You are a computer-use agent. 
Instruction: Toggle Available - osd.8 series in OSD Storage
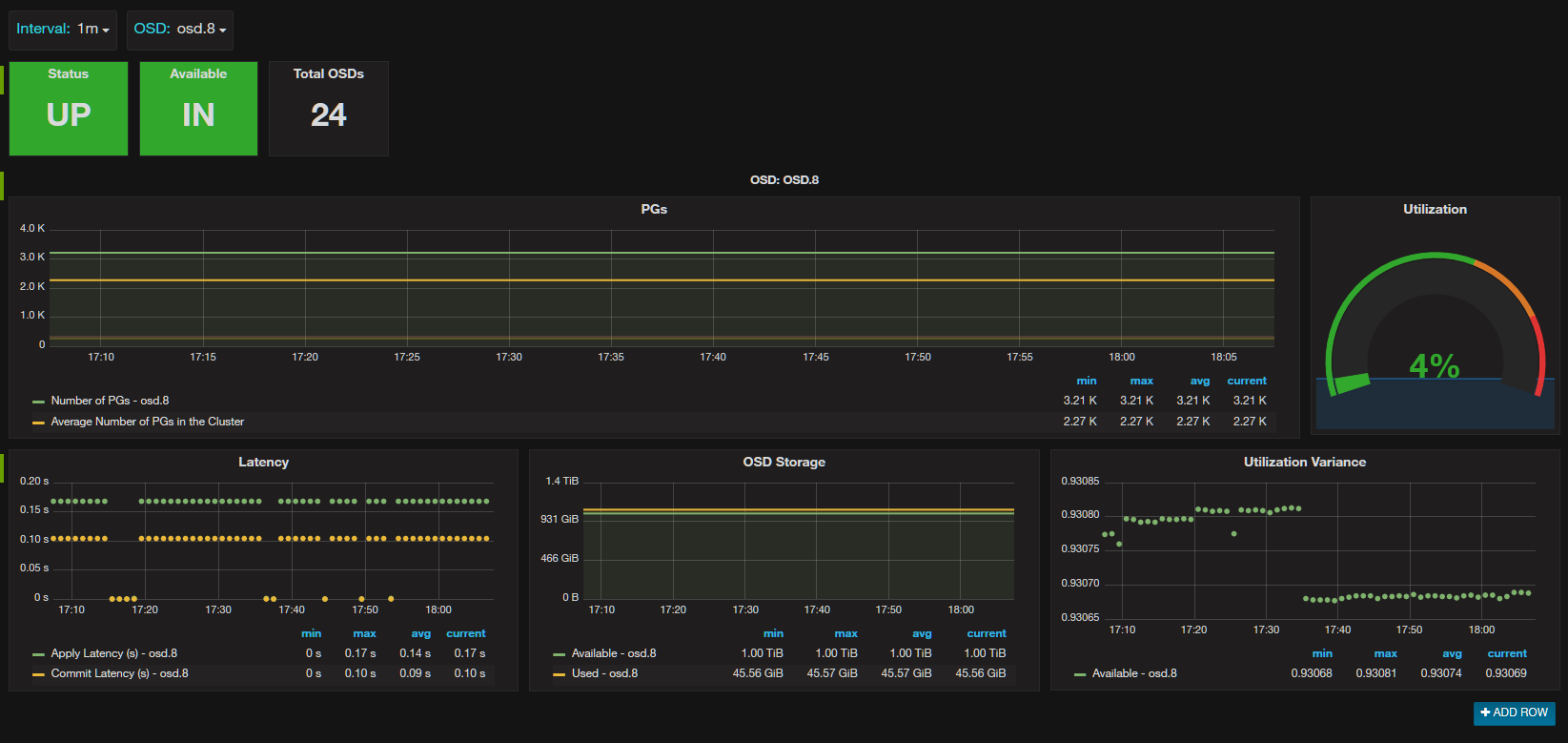pos(613,653)
